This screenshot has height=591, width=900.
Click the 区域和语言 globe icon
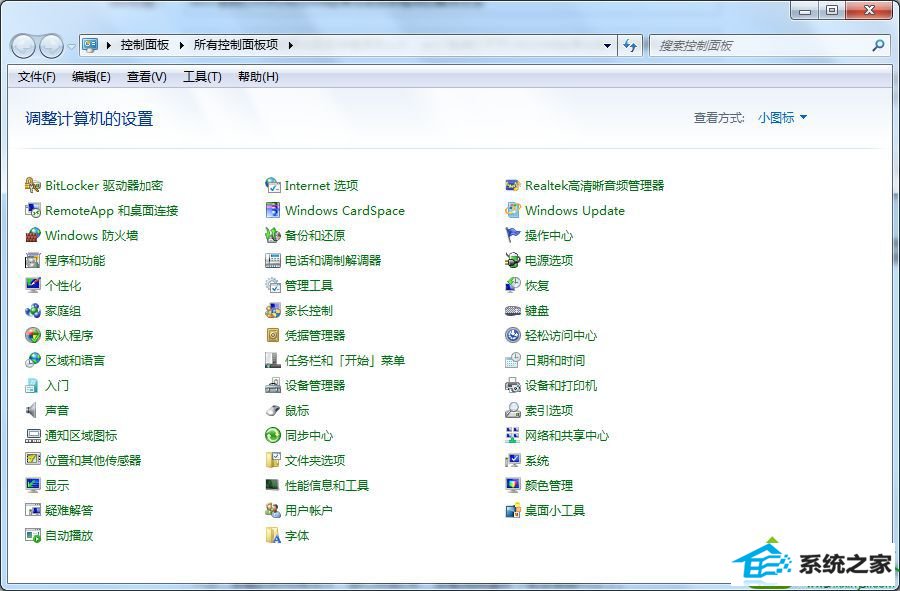point(33,360)
